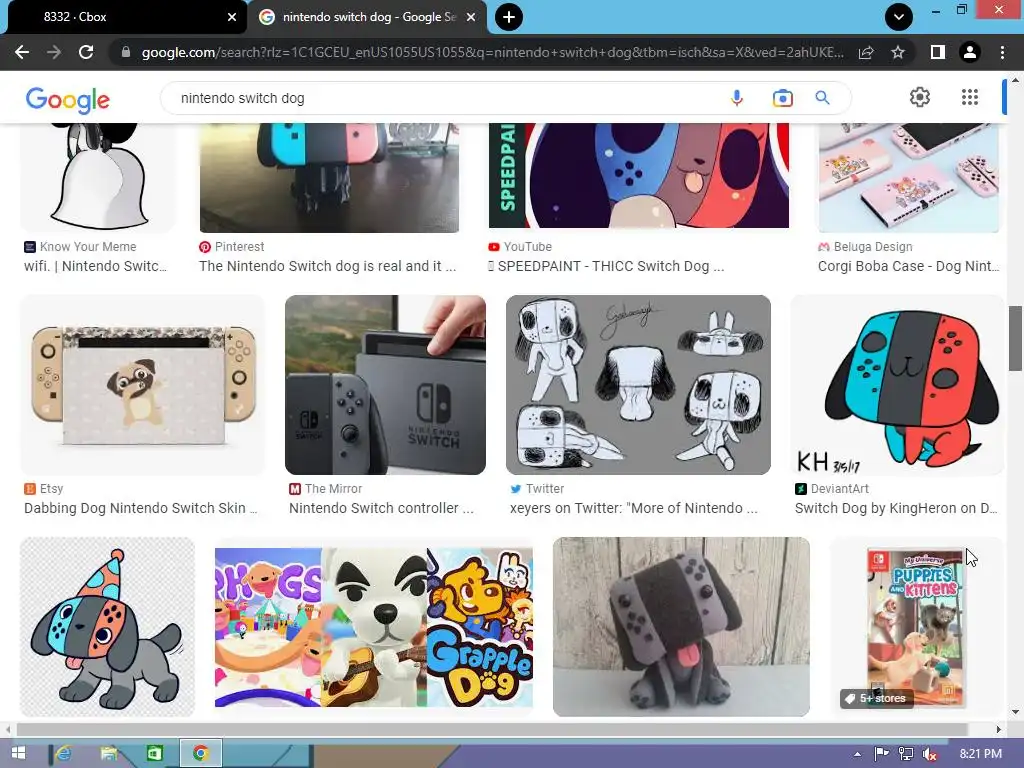Open the party hat Switch dog image
Screen dimensions: 1024x768
107,627
